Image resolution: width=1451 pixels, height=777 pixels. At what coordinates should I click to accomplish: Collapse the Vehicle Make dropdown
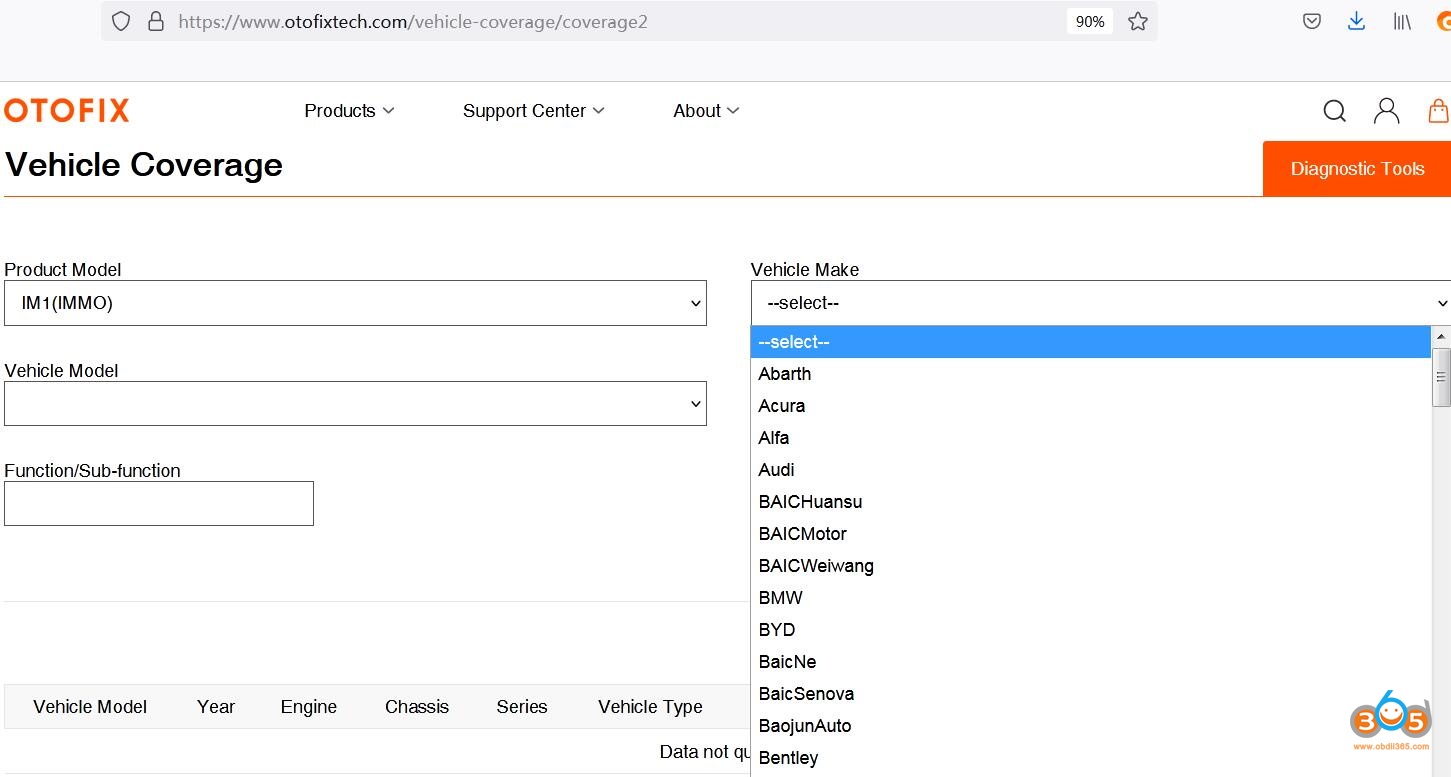click(x=1100, y=303)
